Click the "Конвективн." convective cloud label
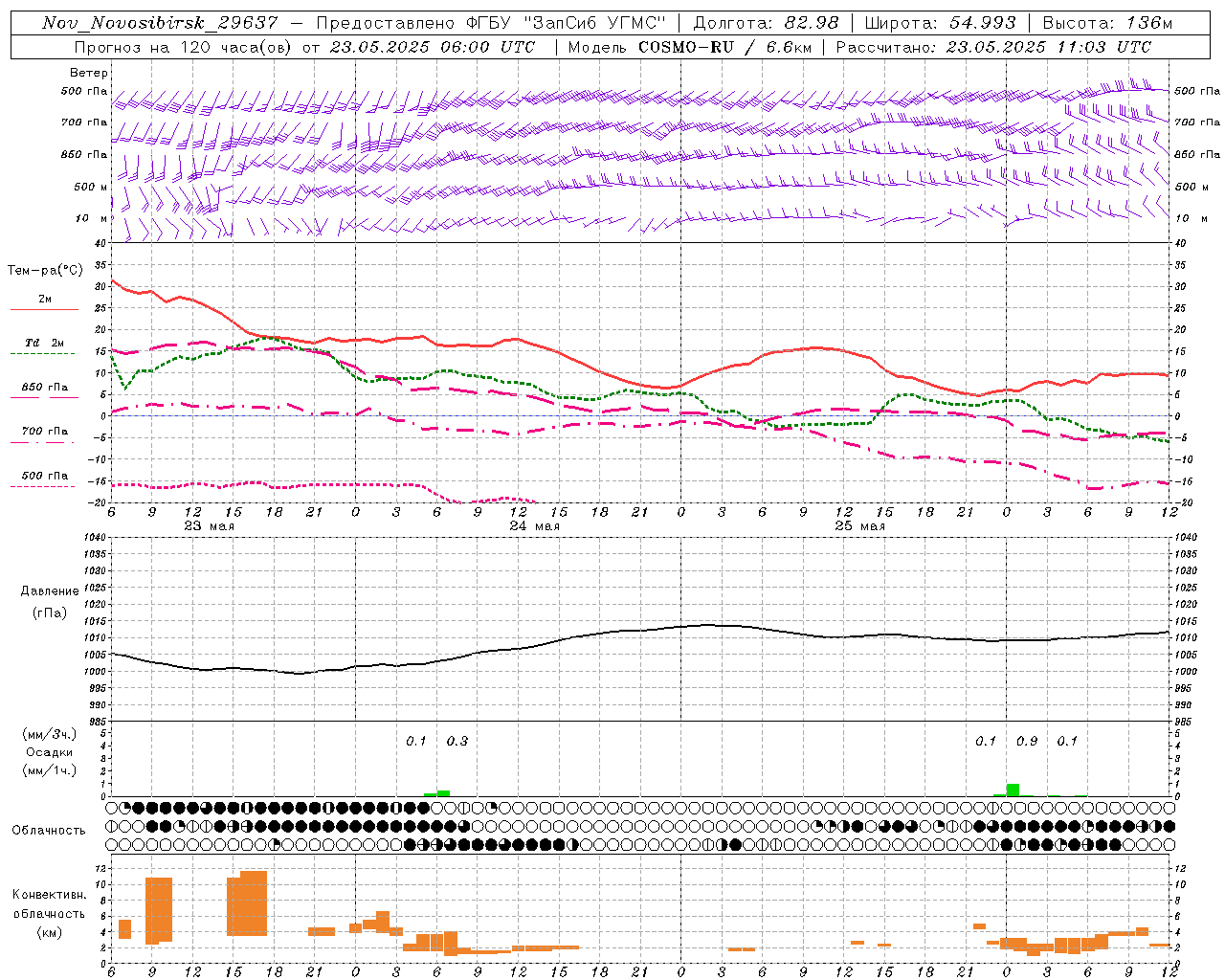1225x980 pixels. pyautogui.click(x=50, y=894)
